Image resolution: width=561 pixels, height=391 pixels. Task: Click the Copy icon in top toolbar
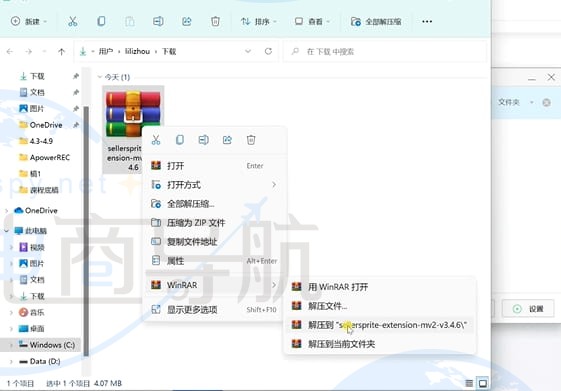click(101, 21)
